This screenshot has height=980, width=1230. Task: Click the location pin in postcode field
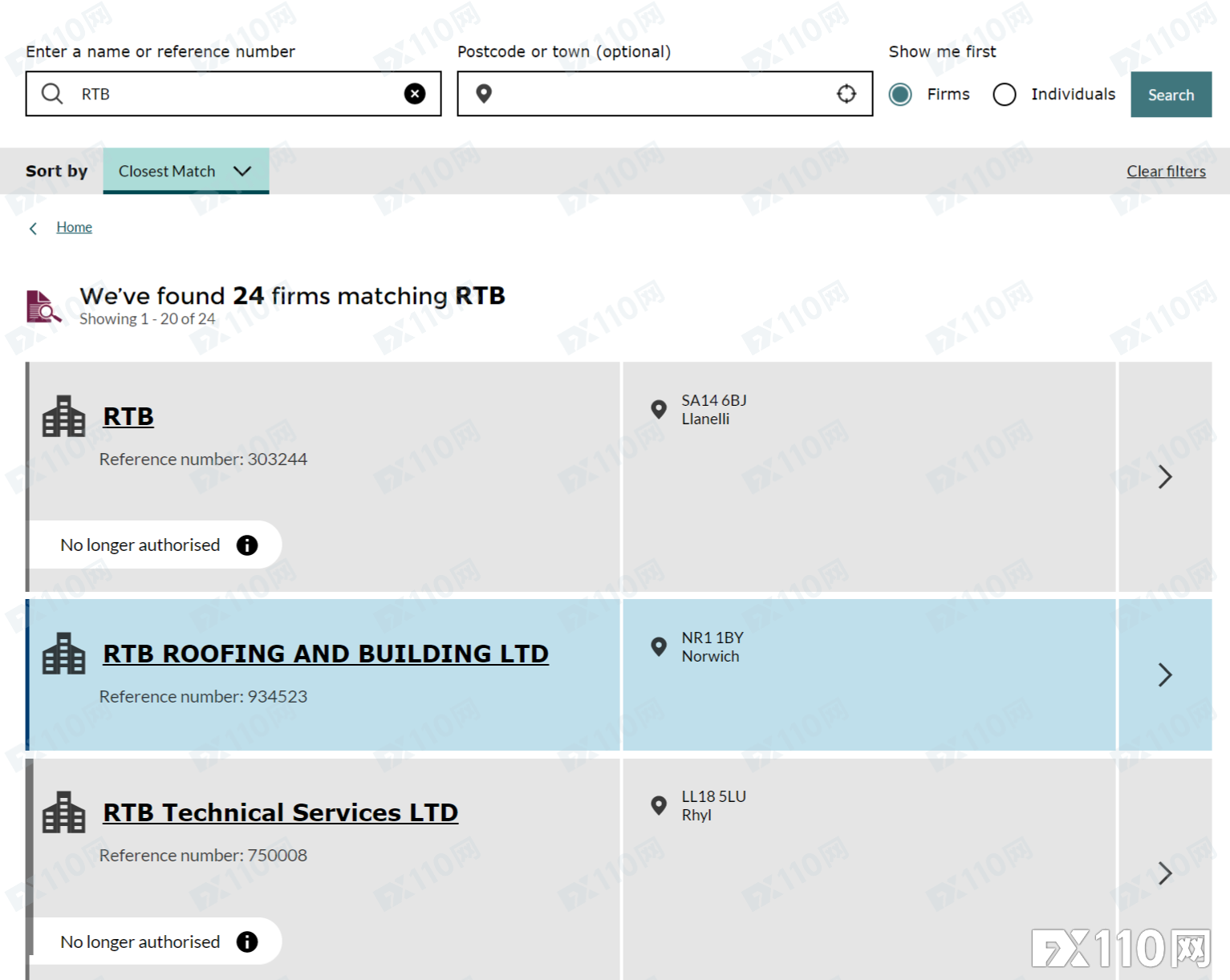(484, 94)
